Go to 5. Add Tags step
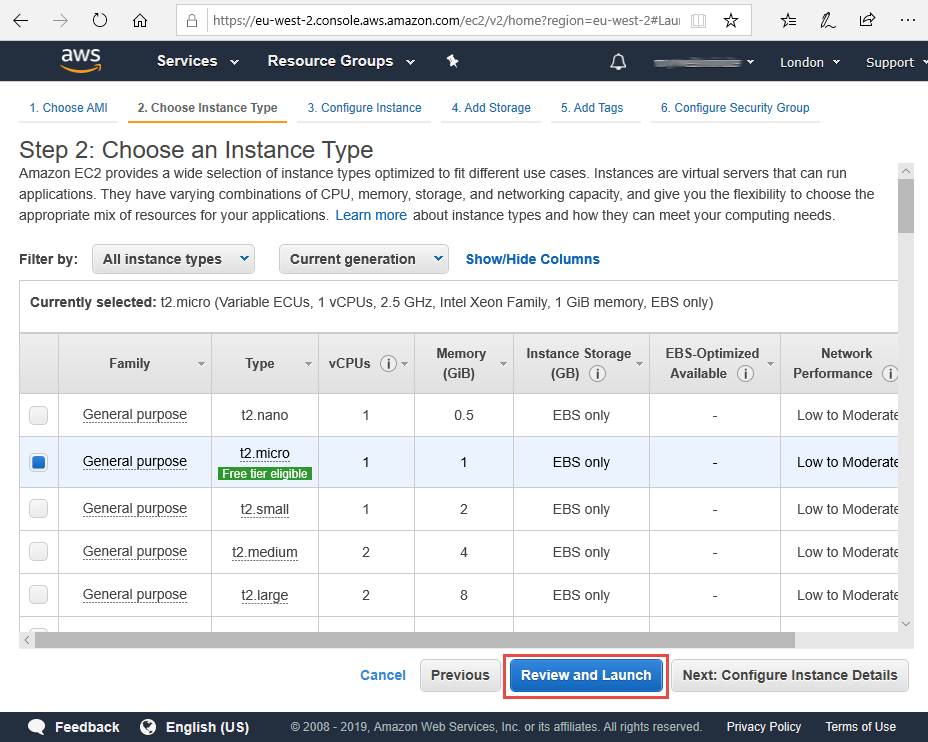The width and height of the screenshot is (928, 742). click(592, 108)
